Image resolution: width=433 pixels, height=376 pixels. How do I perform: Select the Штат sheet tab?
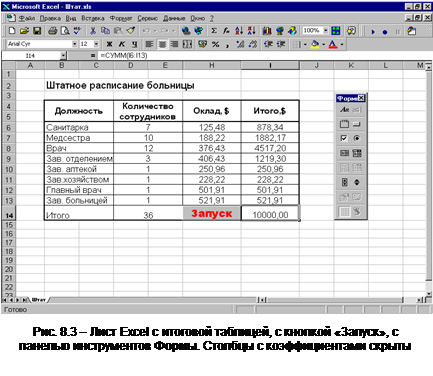tap(39, 300)
